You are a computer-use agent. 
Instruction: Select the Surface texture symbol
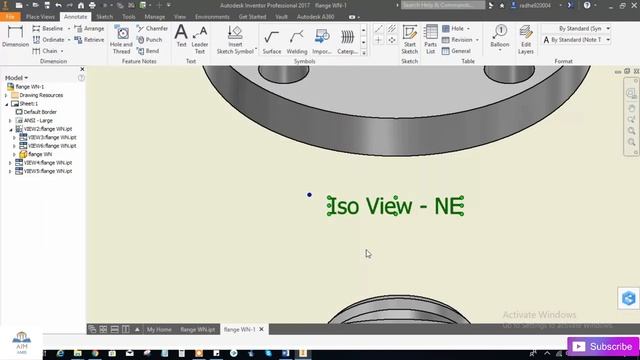(272, 42)
